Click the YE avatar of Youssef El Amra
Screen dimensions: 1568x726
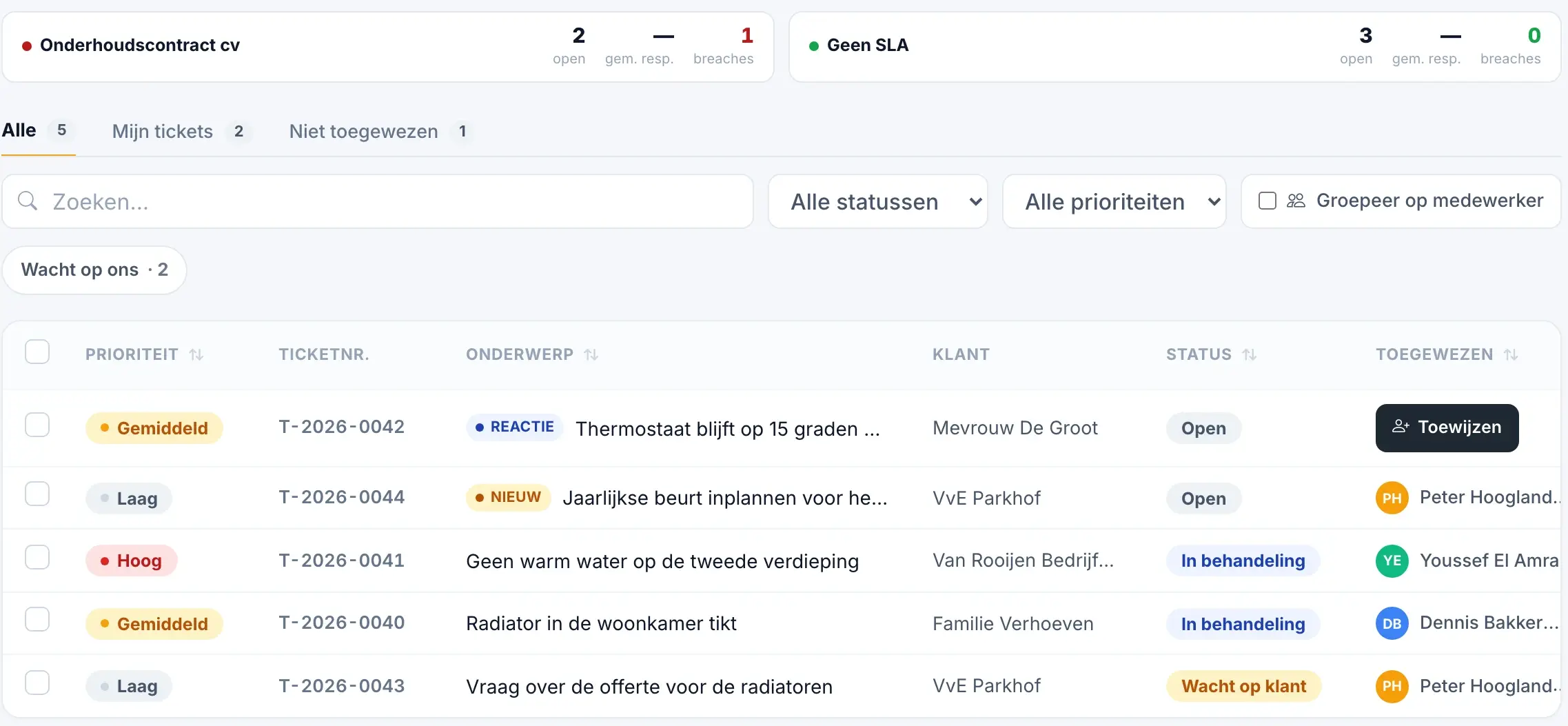(x=1392, y=561)
